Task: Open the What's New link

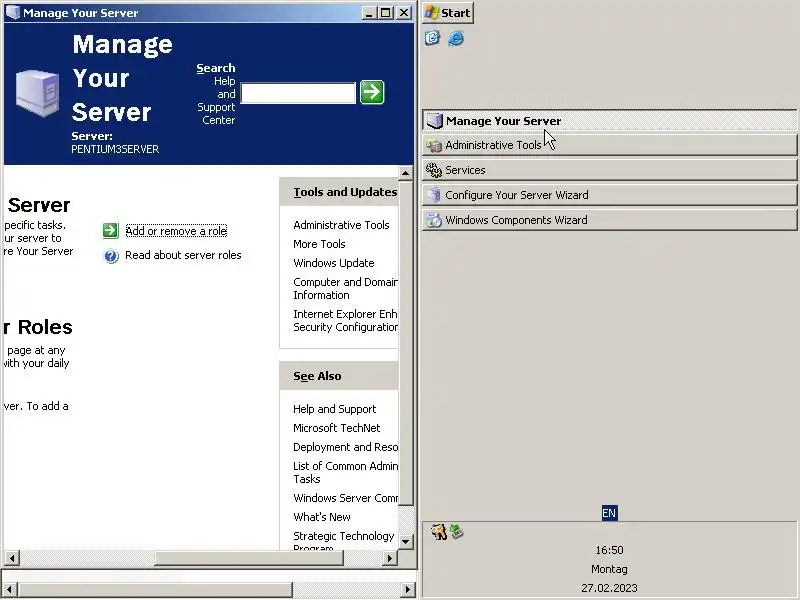Action: pyautogui.click(x=322, y=517)
